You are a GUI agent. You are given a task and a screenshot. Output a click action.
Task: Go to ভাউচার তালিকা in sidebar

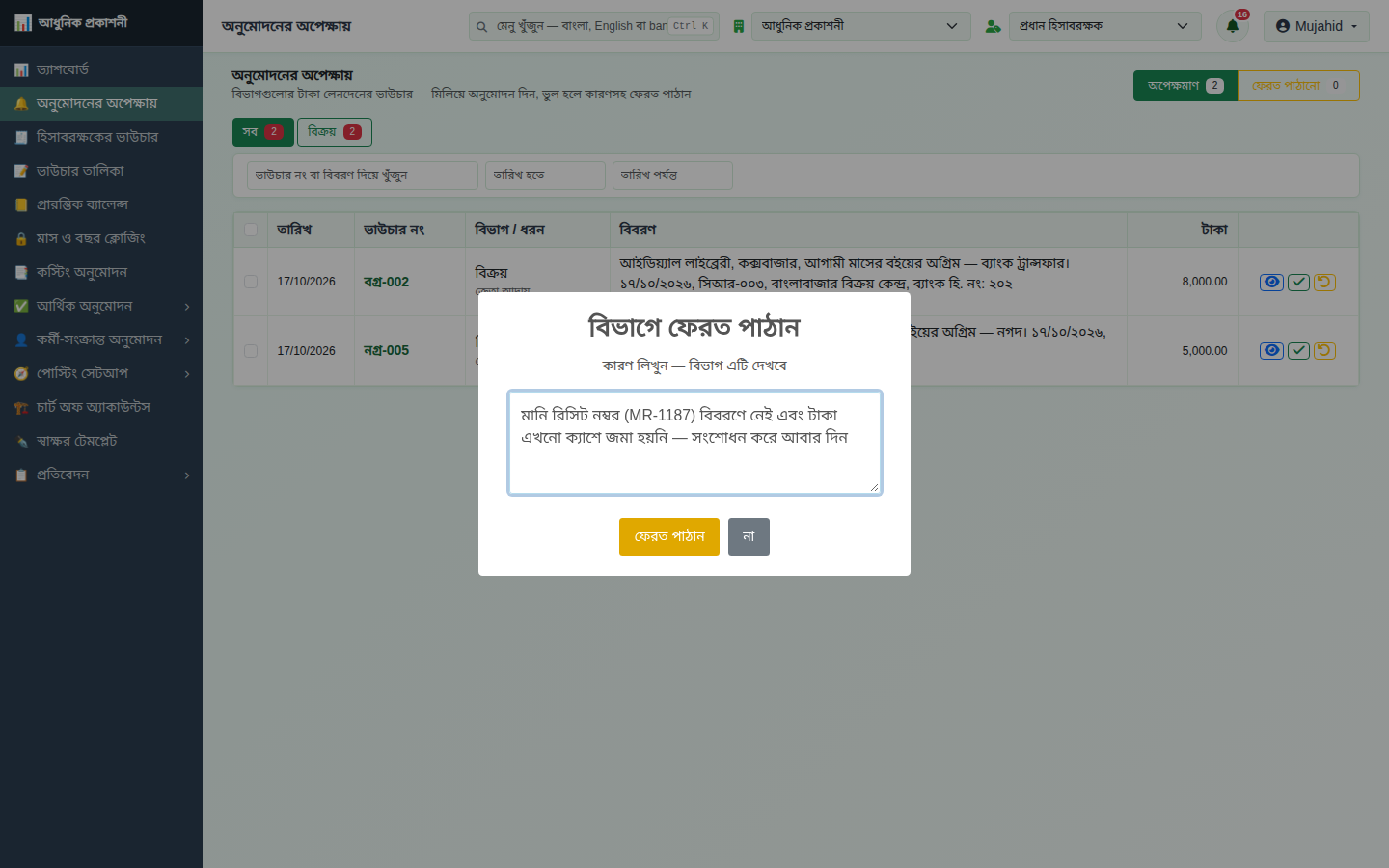(x=101, y=171)
